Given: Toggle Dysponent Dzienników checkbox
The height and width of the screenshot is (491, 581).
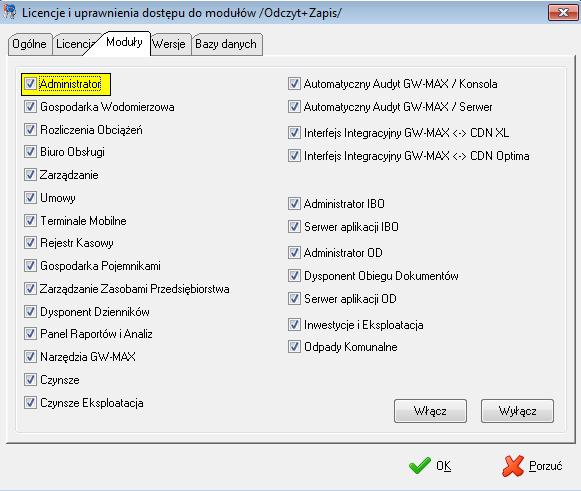Looking at the screenshot, I should [30, 312].
